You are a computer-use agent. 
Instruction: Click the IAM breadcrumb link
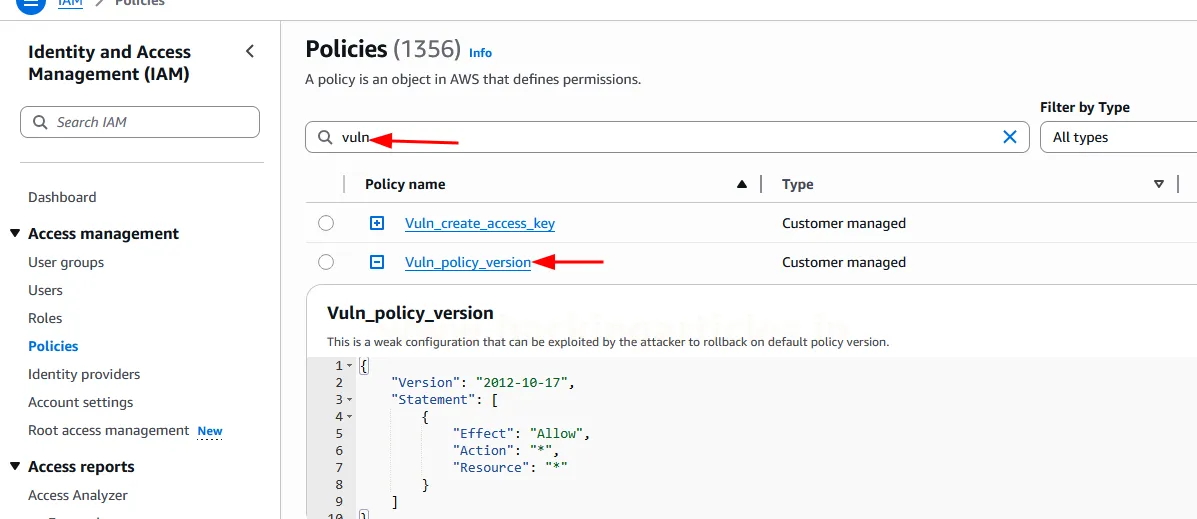[x=71, y=2]
